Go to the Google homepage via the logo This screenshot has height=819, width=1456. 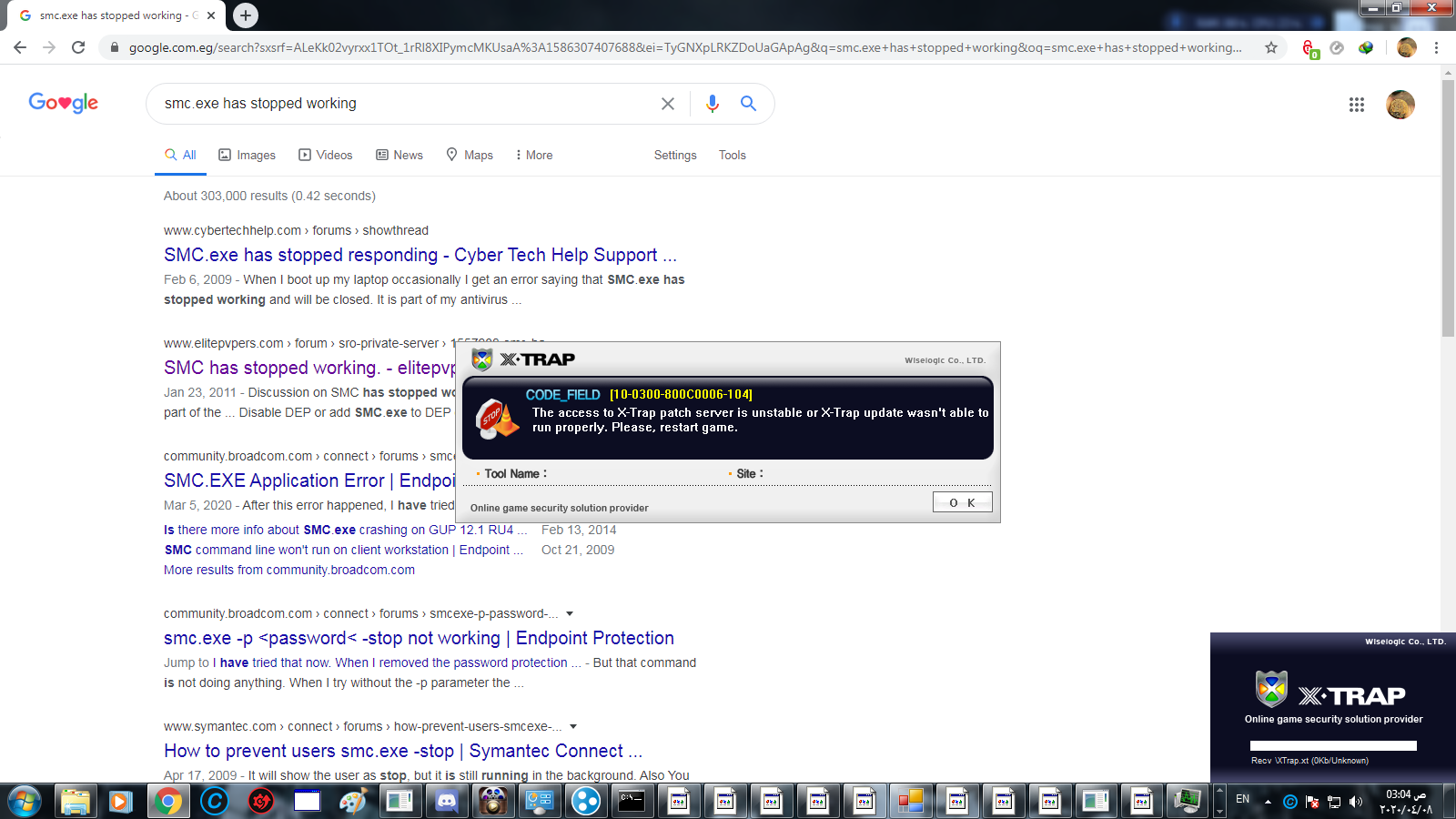click(64, 103)
